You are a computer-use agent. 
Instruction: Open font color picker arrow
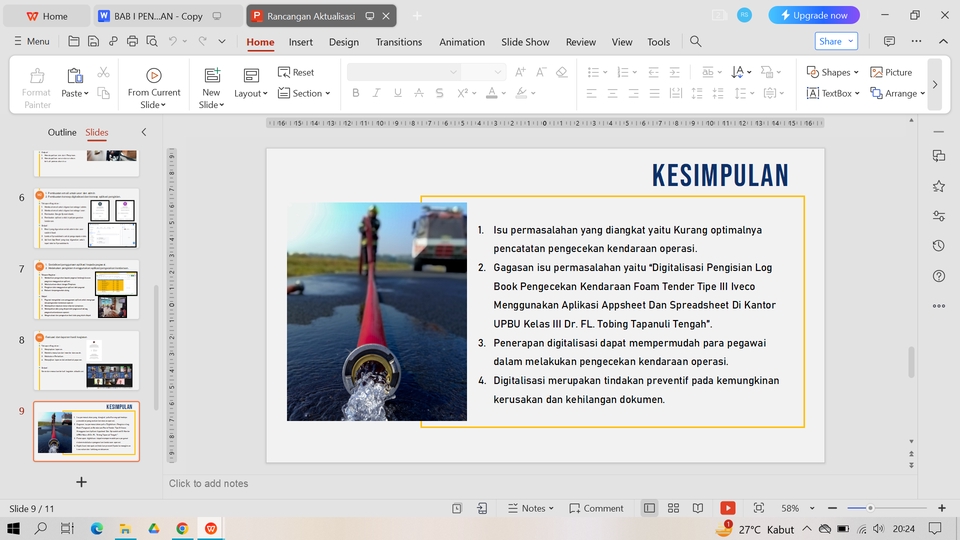tap(504, 94)
